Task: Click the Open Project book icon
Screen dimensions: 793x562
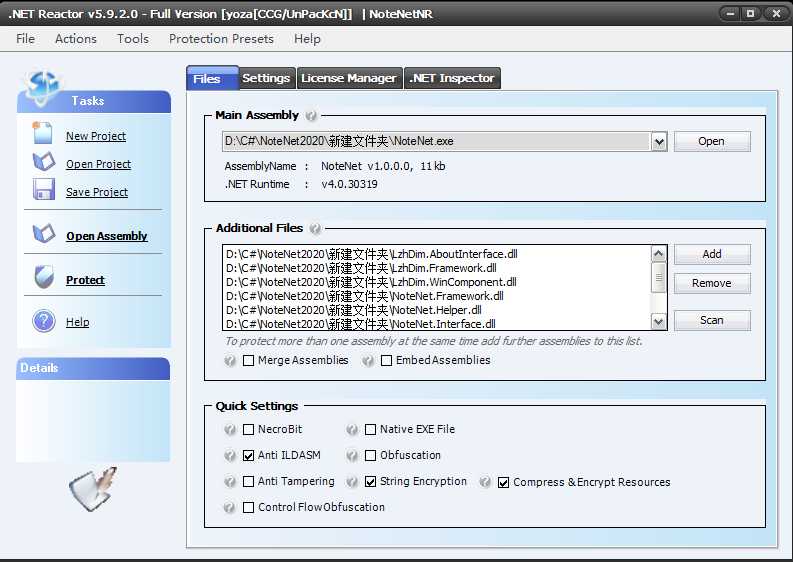Action: click(43, 161)
